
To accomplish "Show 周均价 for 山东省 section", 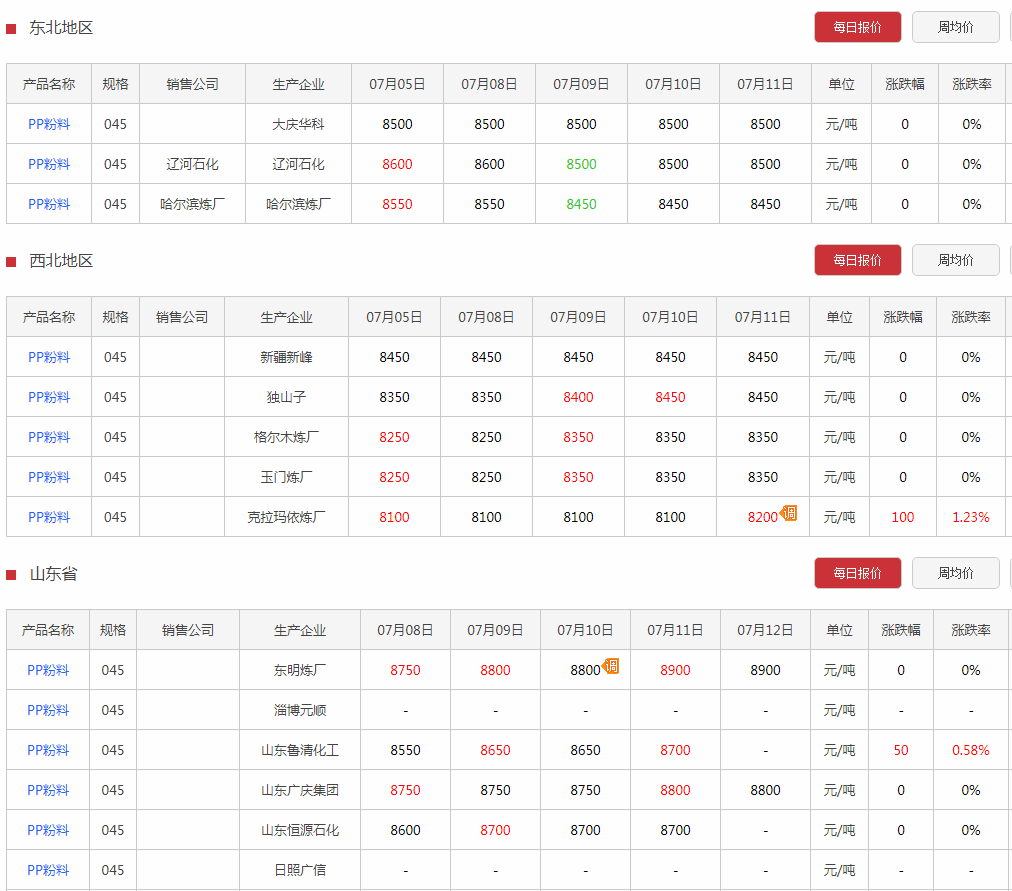I will [x=955, y=573].
